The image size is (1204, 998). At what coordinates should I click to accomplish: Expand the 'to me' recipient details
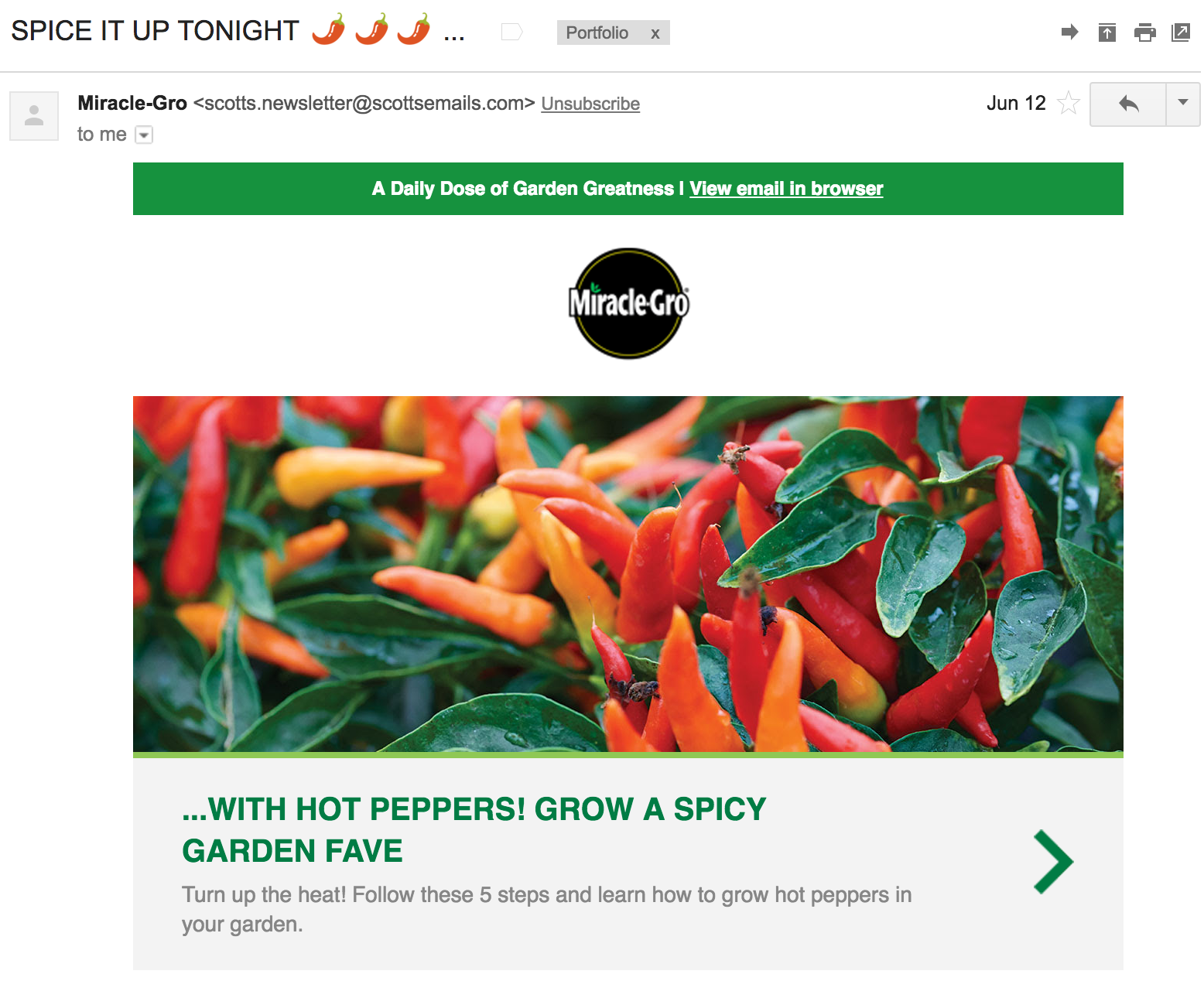[x=144, y=135]
